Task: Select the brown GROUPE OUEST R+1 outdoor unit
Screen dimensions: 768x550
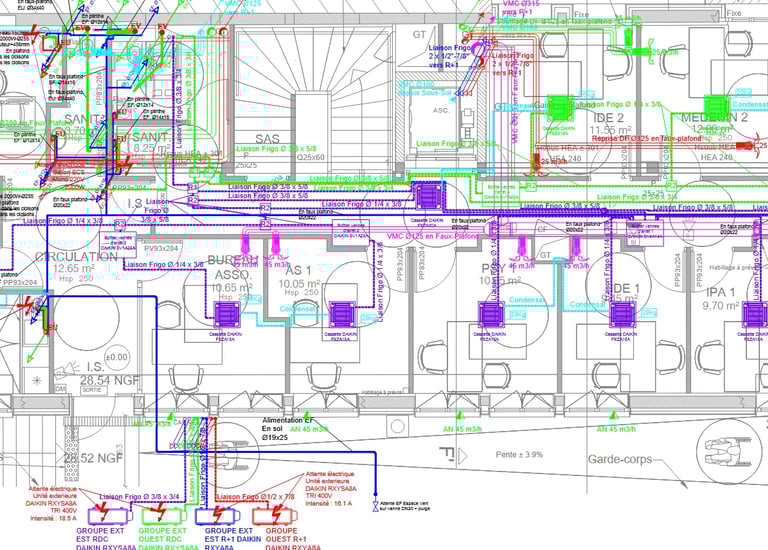Action: point(275,516)
